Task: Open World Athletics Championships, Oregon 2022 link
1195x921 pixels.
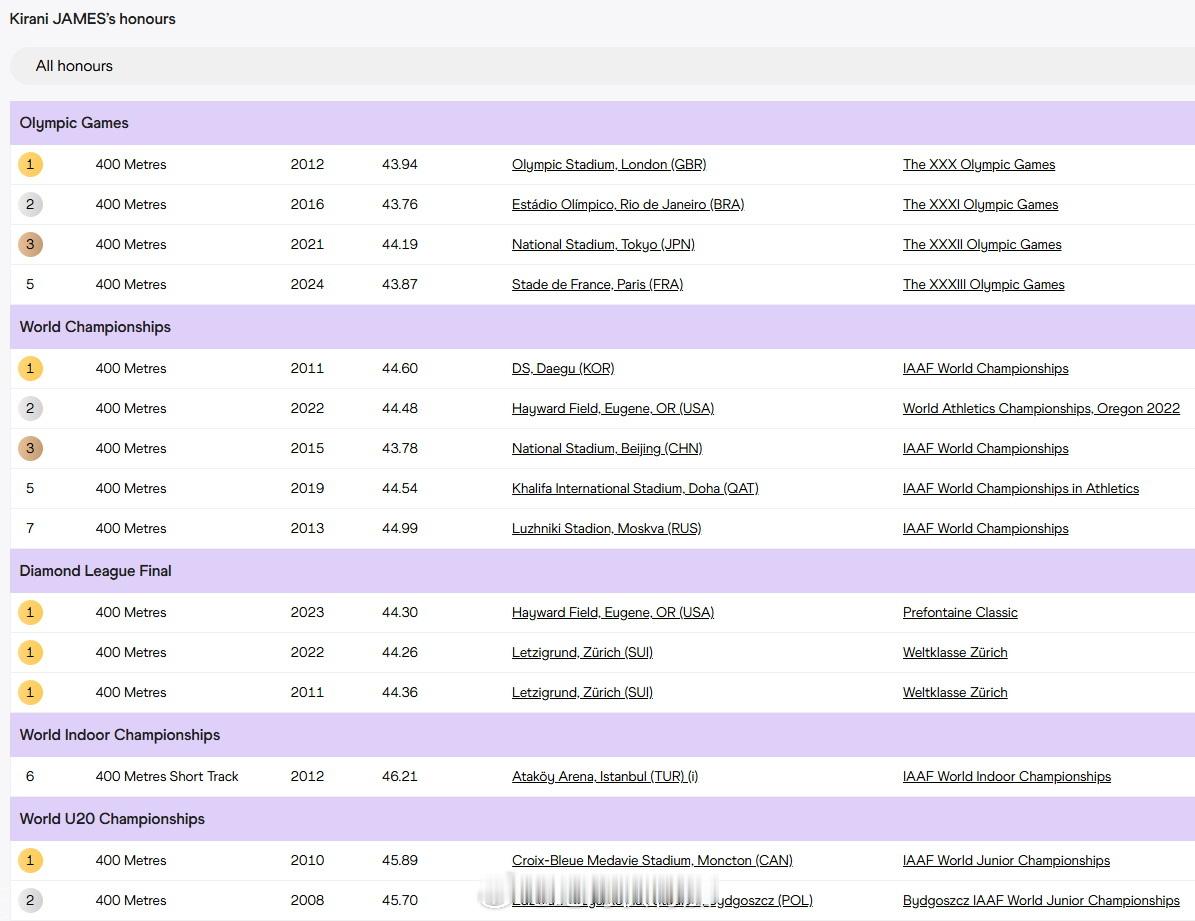Action: click(x=1041, y=409)
